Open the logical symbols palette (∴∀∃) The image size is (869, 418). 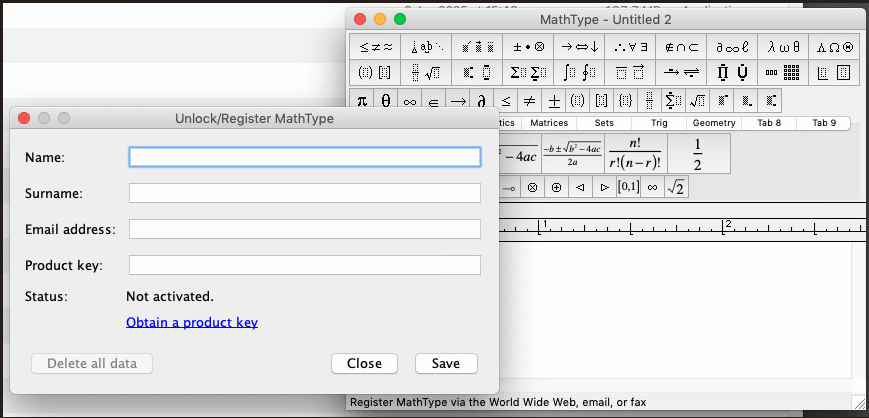(x=630, y=47)
